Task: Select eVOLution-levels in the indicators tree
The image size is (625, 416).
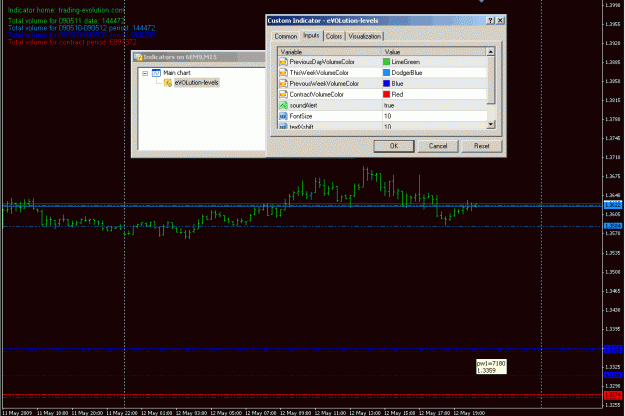Action: point(197,82)
